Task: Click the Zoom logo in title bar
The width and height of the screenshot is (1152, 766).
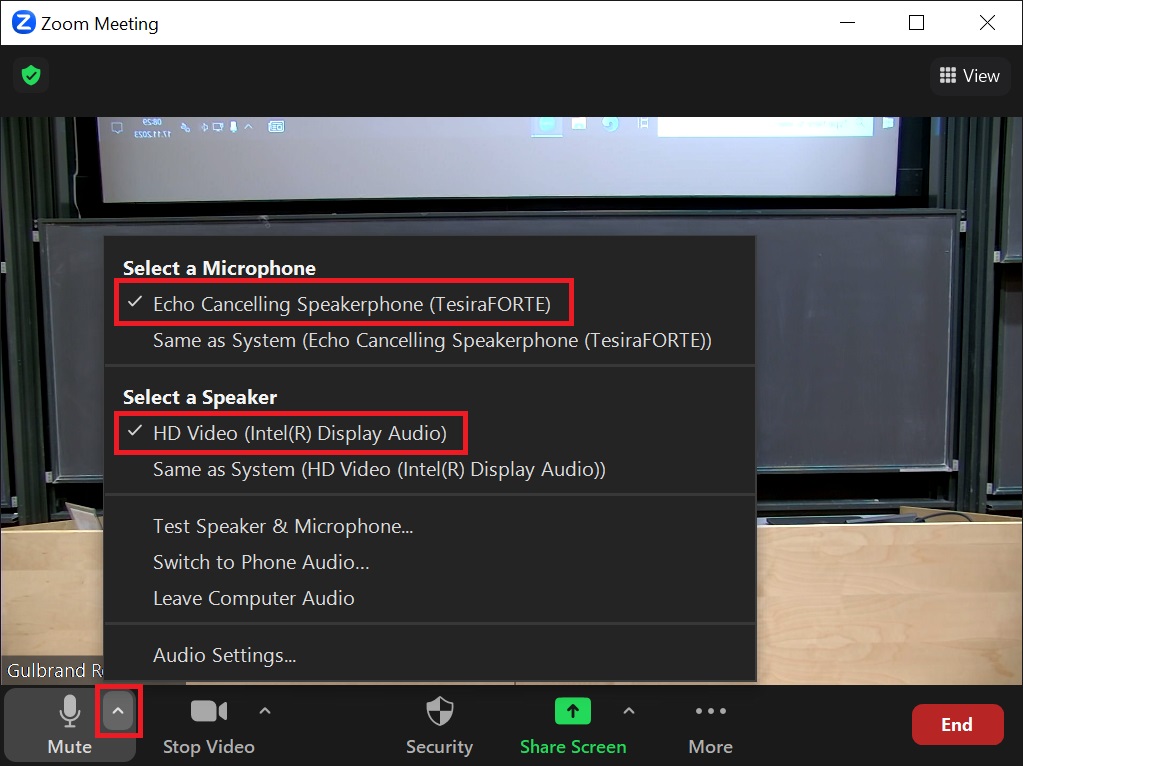Action: [x=24, y=23]
